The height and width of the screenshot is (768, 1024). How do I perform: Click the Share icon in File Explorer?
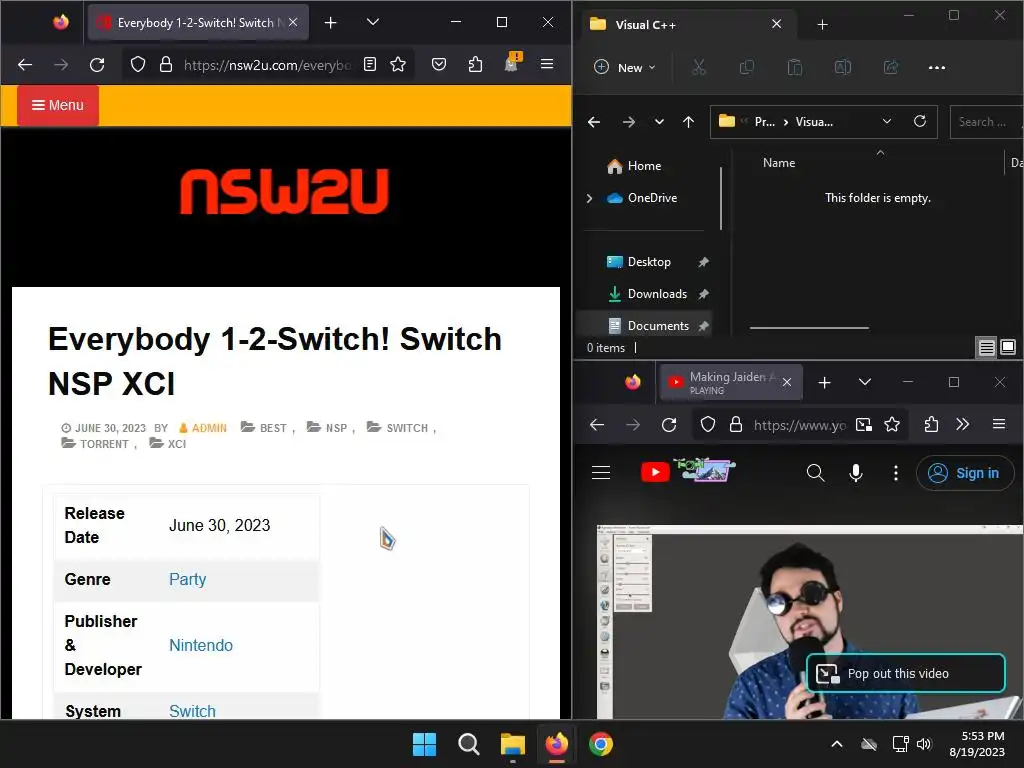click(891, 67)
